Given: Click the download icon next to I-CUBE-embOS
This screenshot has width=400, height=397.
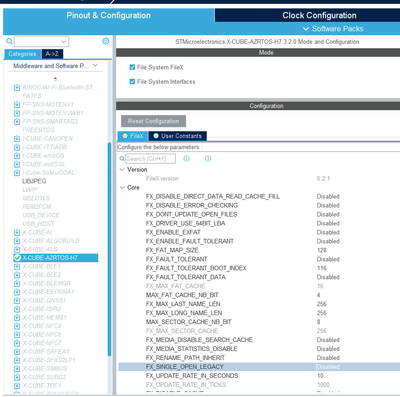Looking at the screenshot, I should [x=17, y=156].
